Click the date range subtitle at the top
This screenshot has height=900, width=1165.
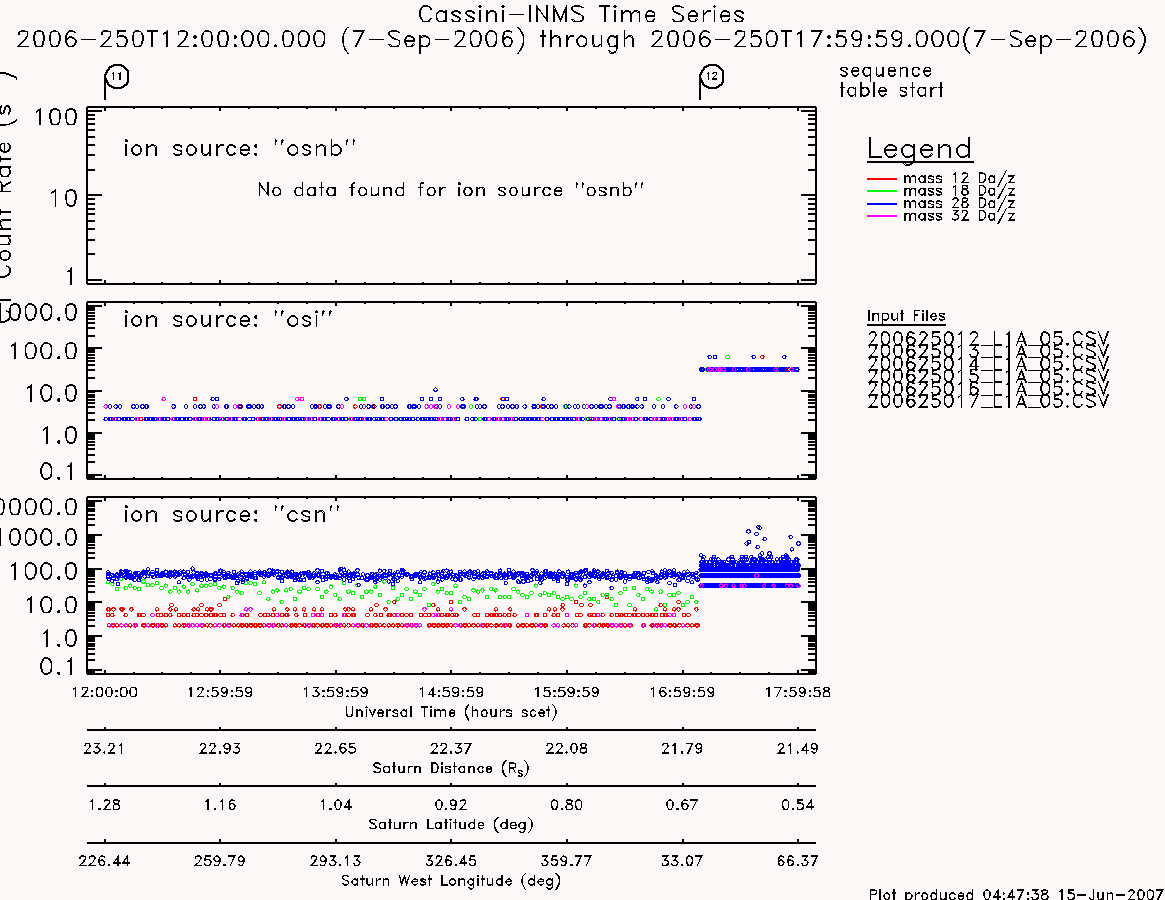tap(582, 39)
